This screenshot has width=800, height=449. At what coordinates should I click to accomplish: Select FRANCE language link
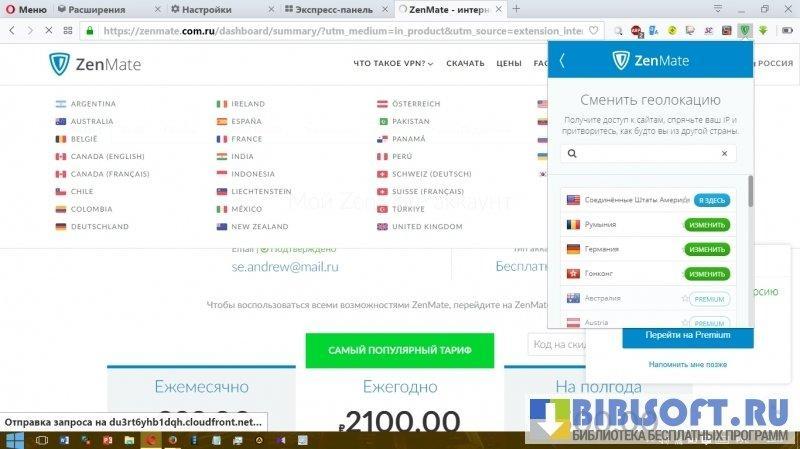[239, 139]
